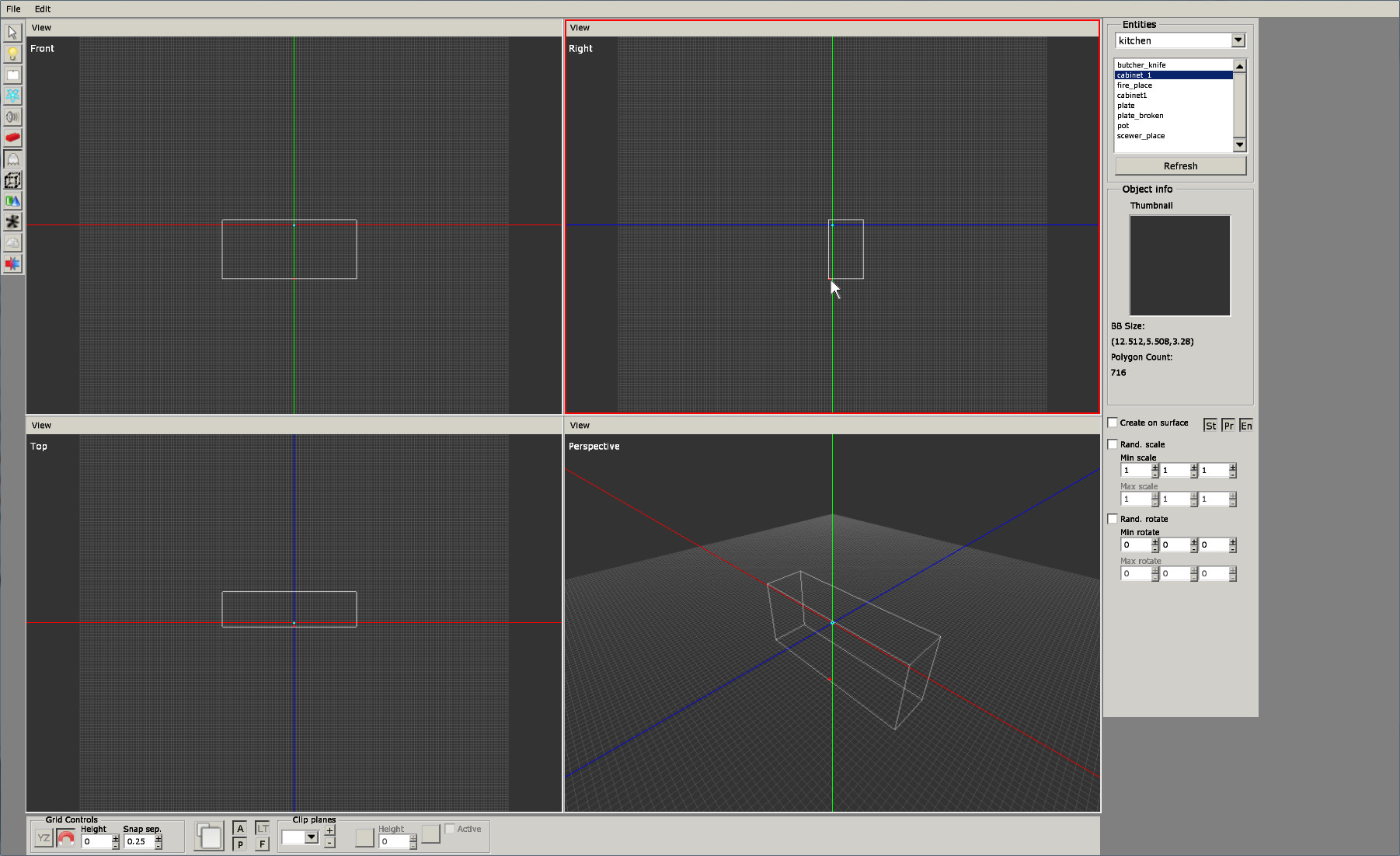Enable Create on surface checkbox
1400x856 pixels.
(x=1113, y=423)
